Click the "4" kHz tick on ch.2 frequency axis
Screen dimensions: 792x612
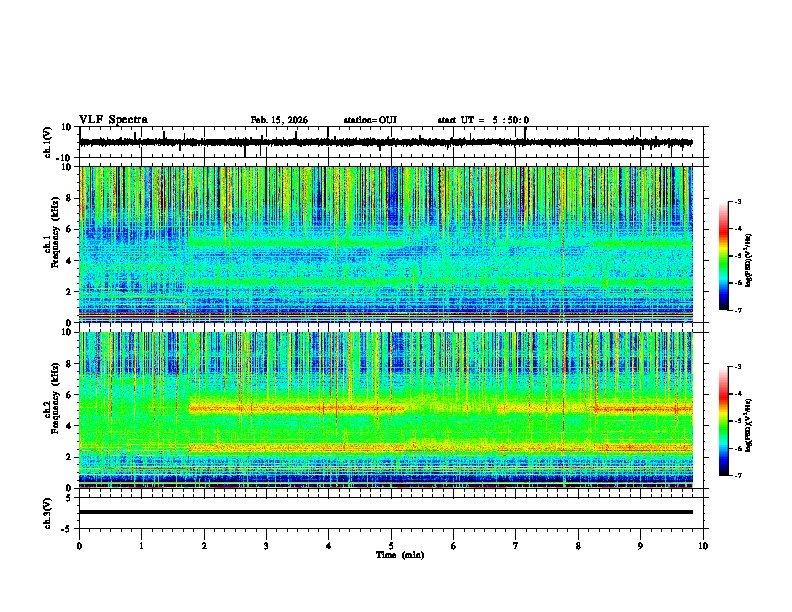click(x=70, y=426)
